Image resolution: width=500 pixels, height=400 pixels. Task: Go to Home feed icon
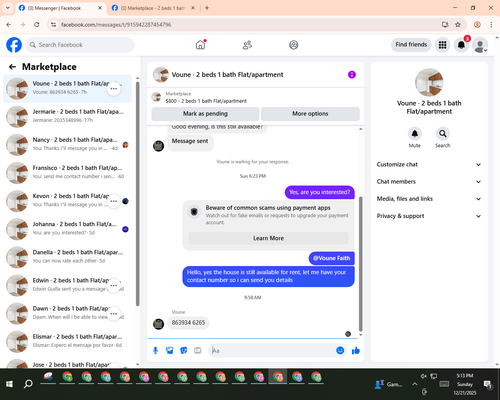click(200, 45)
